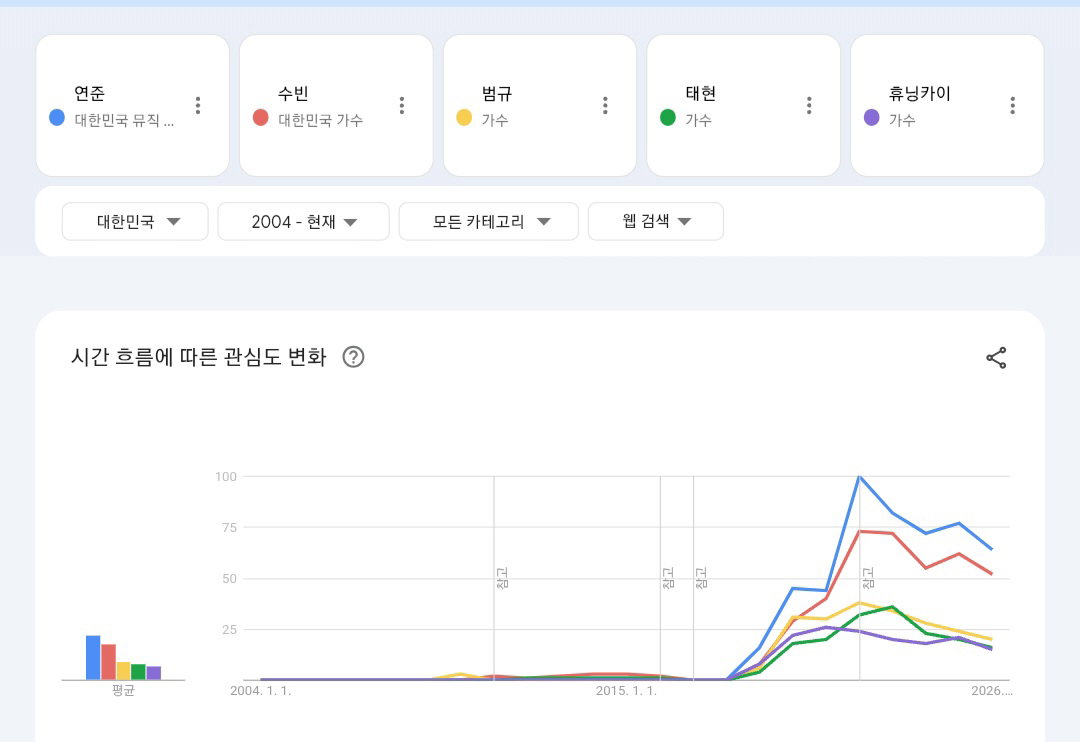The width and height of the screenshot is (1080, 742).
Task: Open the 웹 검색 search type dropdown
Action: (656, 221)
